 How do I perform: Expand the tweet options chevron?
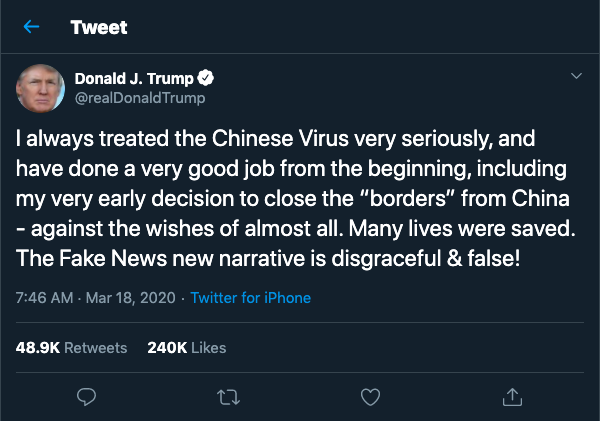pos(576,76)
